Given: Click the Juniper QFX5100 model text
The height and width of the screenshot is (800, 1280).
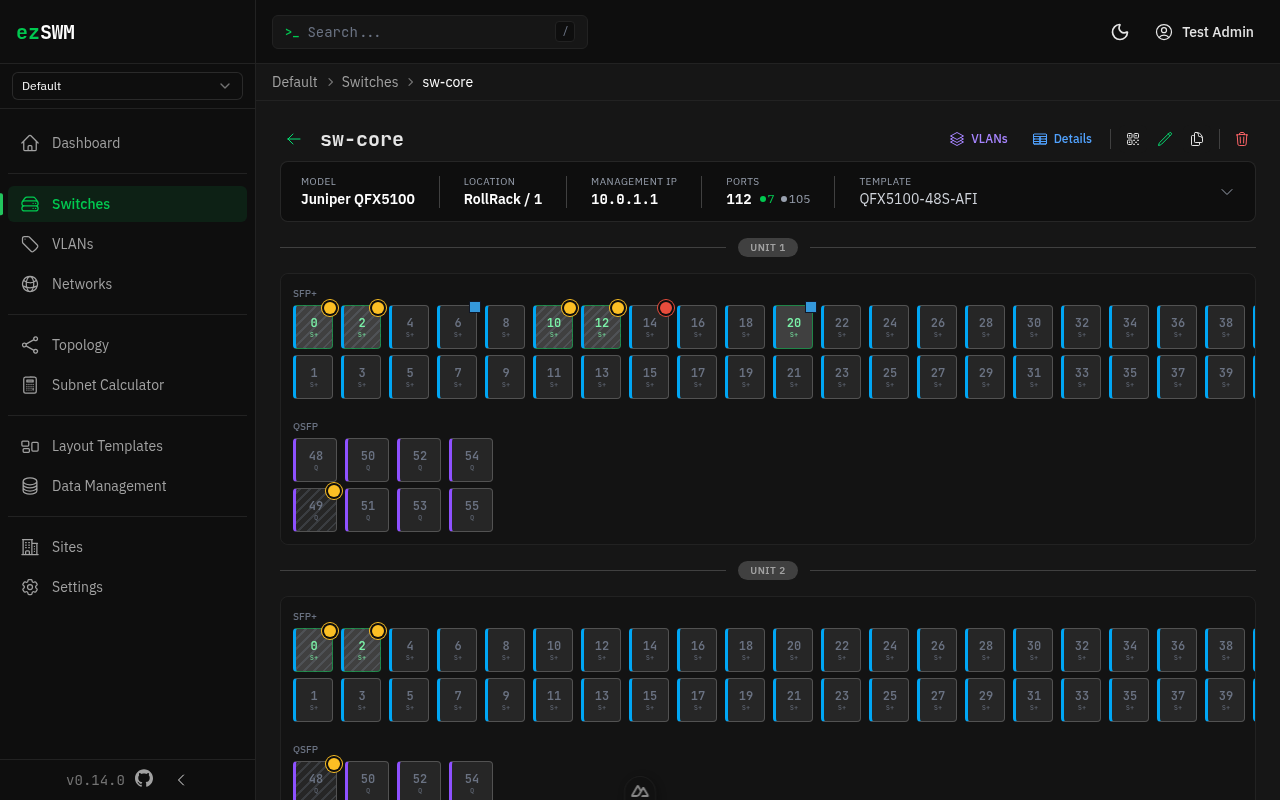Looking at the screenshot, I should click(x=358, y=199).
